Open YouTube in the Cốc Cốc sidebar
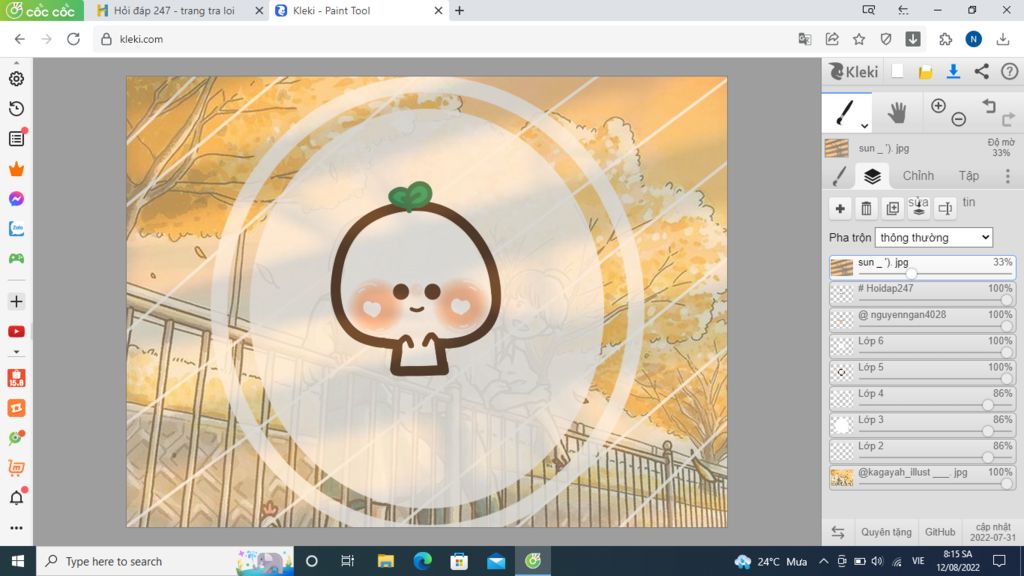The width and height of the screenshot is (1024, 576). coord(16,332)
